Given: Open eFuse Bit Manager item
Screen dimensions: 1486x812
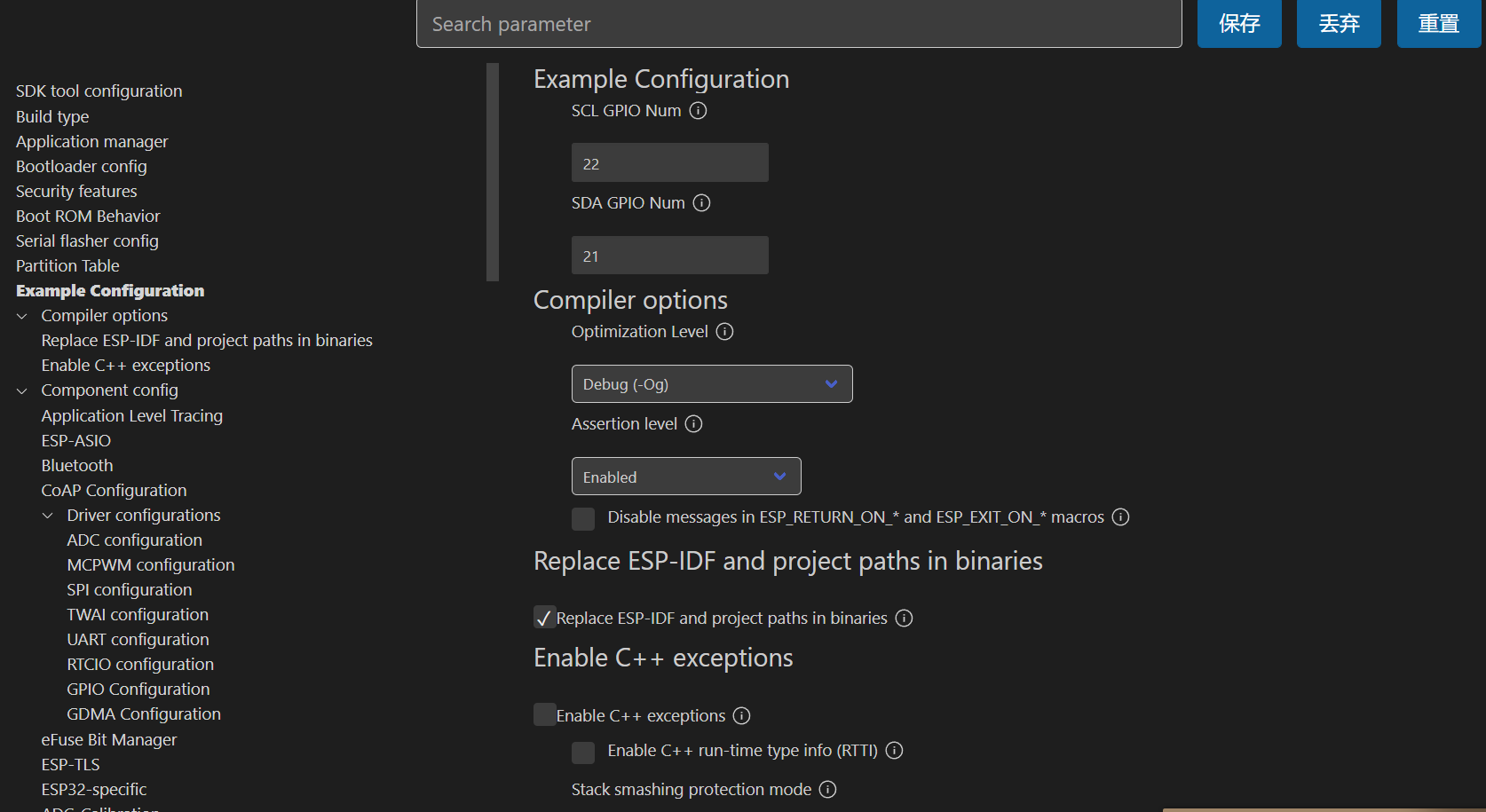Looking at the screenshot, I should coord(109,740).
